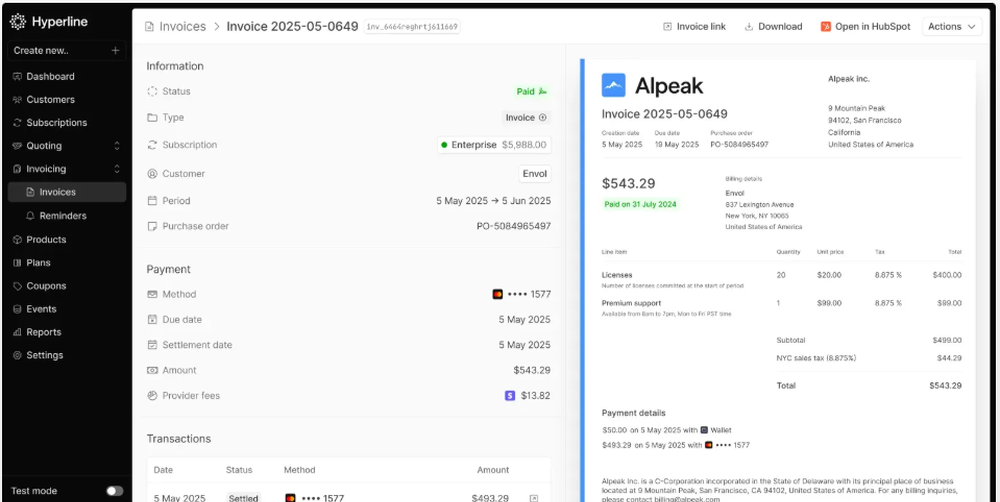This screenshot has height=502, width=1000.
Task: Click the Amount column header in Transactions
Action: point(493,469)
